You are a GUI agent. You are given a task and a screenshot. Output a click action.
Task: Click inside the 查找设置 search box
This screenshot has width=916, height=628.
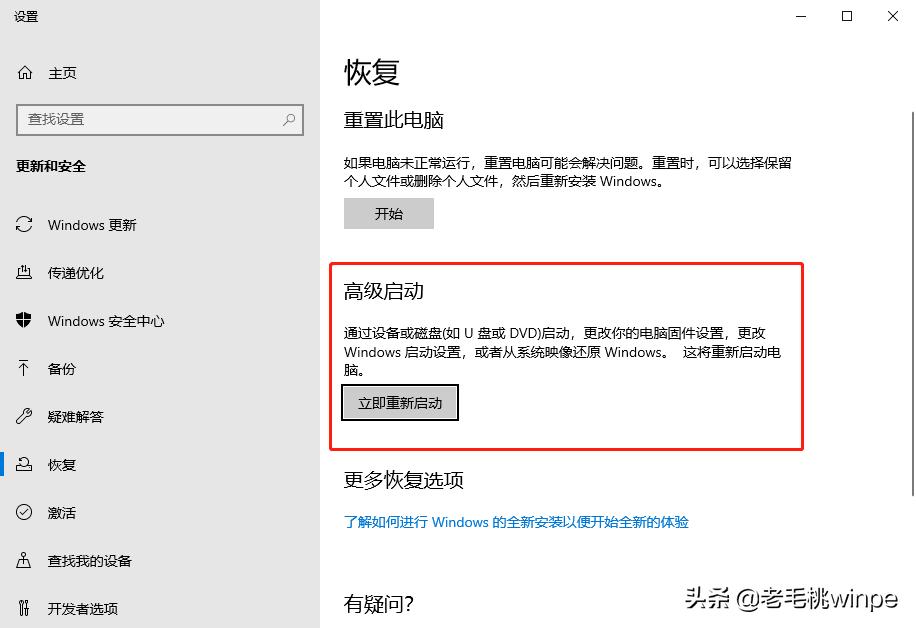[150, 120]
